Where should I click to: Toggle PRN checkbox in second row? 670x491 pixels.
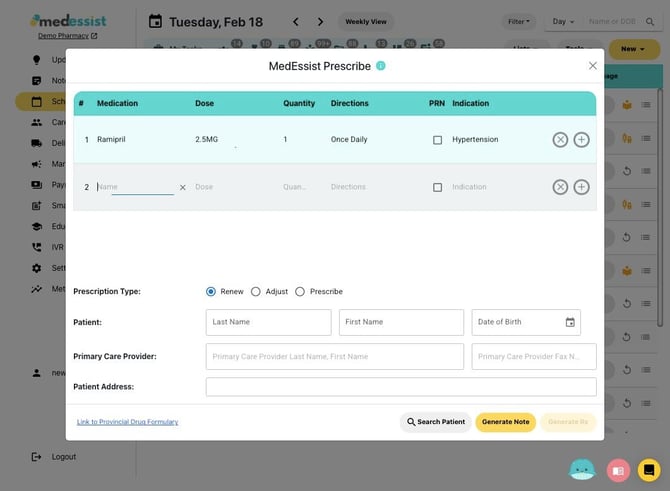[x=437, y=187]
